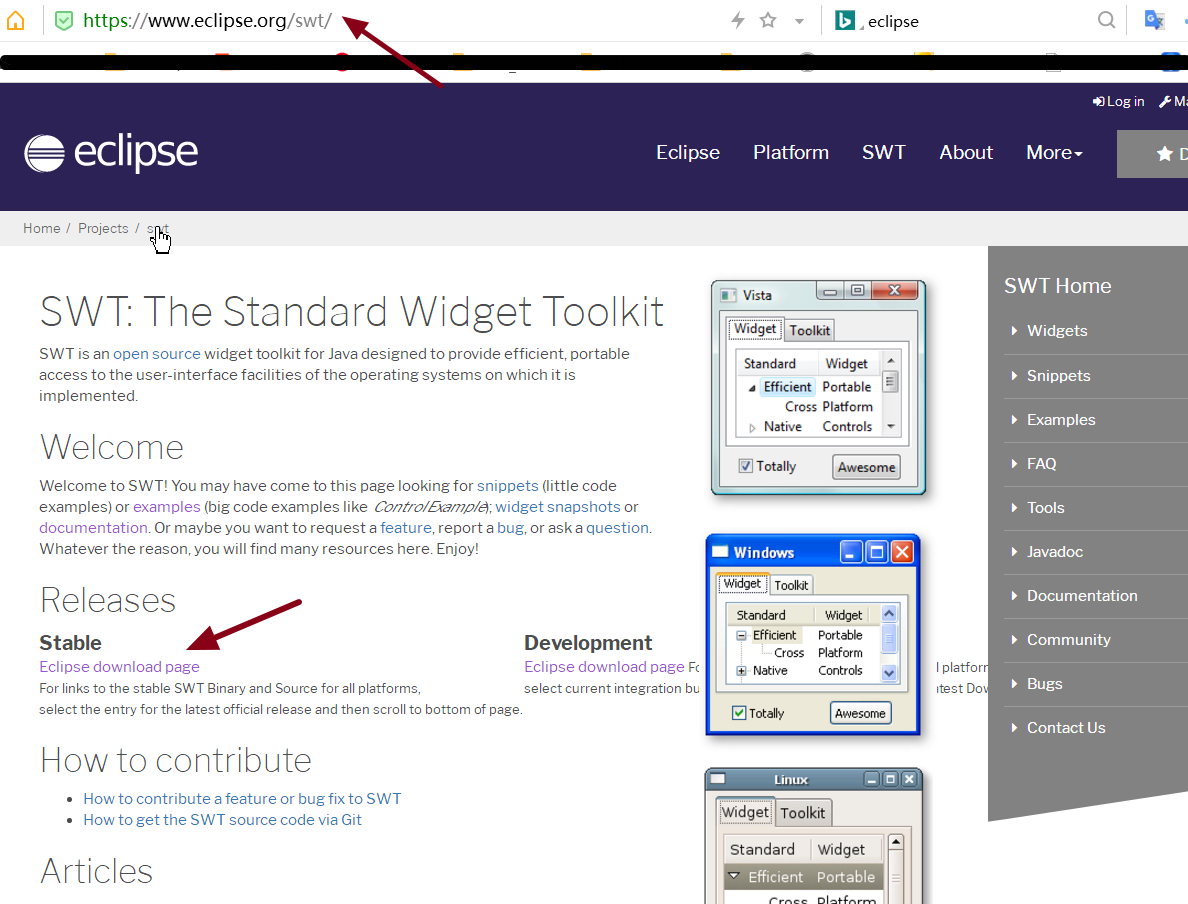Expand the Widgets sidebar item

(1057, 331)
